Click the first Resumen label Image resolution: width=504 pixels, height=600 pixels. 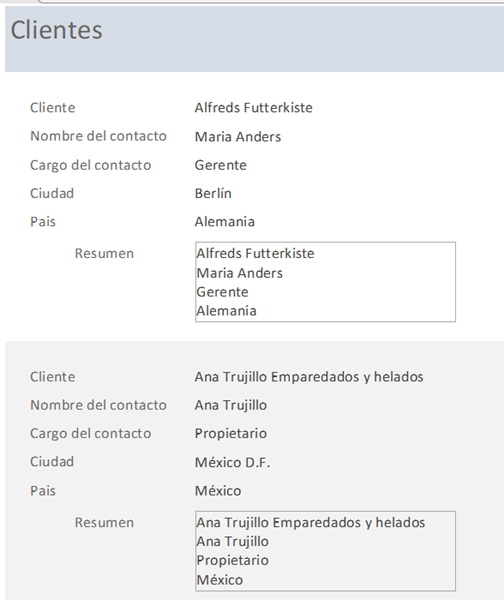pos(104,253)
